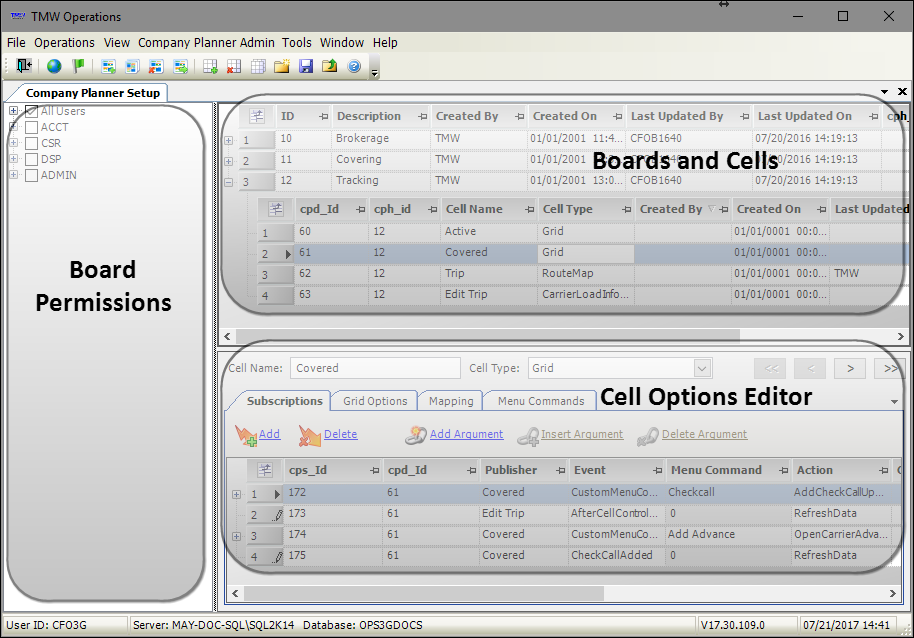Click the exit door icon at toolbar start

point(24,67)
